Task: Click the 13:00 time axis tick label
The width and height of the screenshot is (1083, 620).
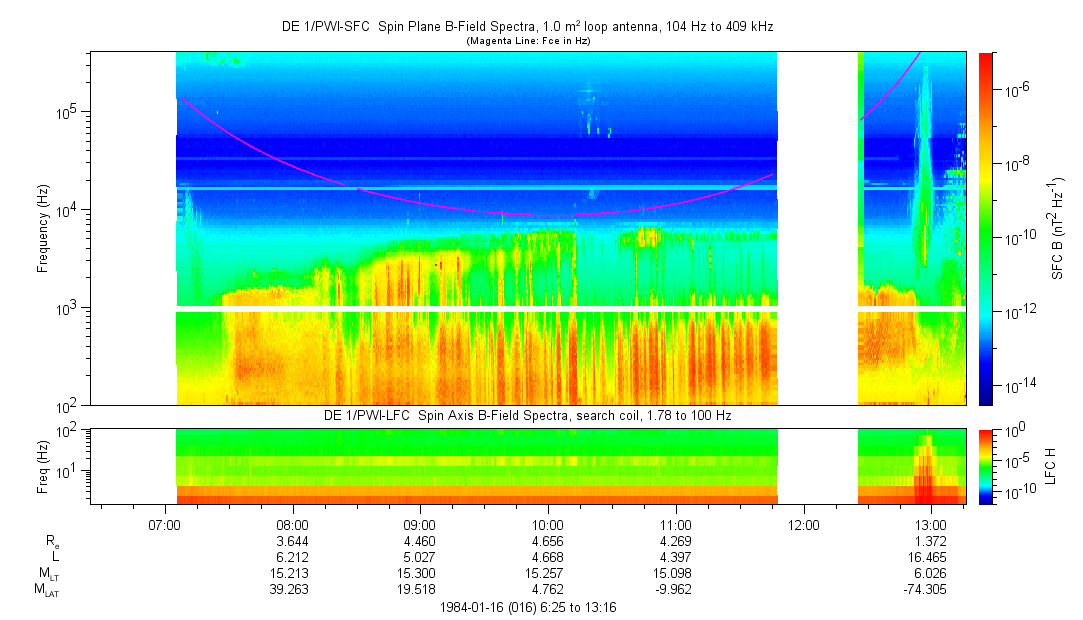Action: point(931,525)
